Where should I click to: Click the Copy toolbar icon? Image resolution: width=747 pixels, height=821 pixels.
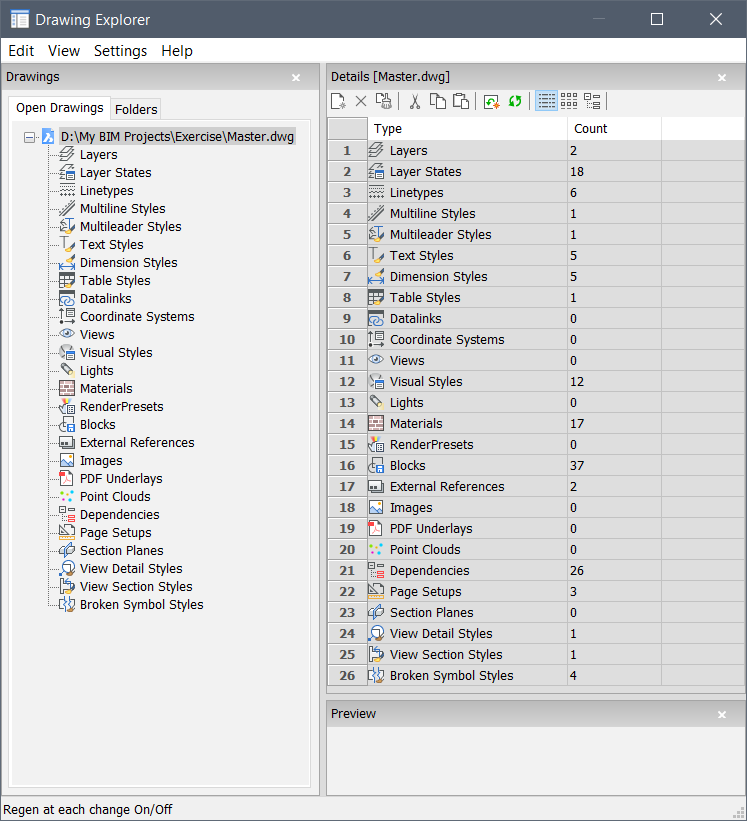pyautogui.click(x=438, y=101)
